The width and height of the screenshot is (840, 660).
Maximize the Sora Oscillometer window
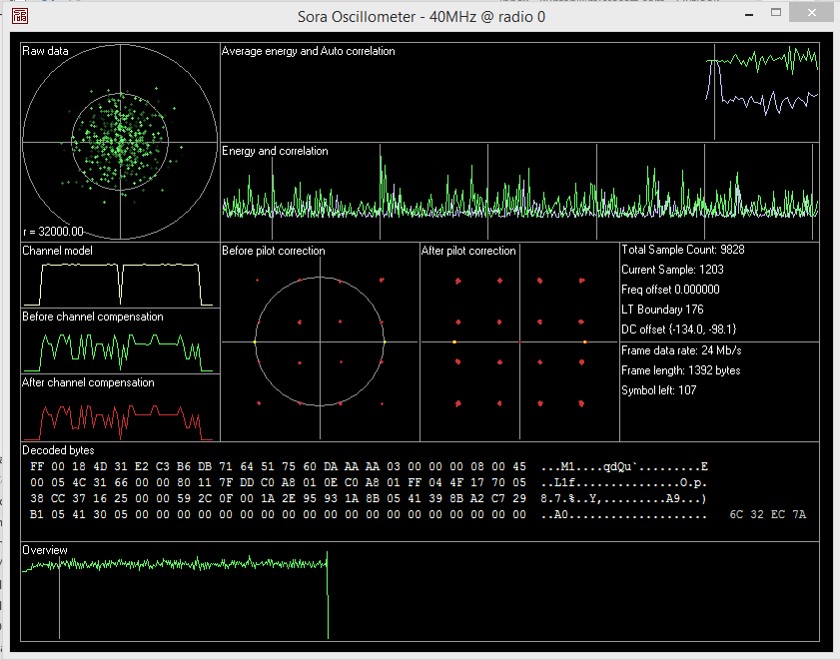coord(775,14)
